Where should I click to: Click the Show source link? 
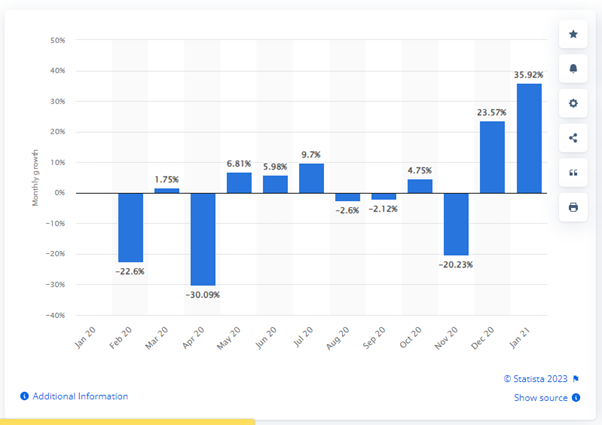pyautogui.click(x=541, y=397)
